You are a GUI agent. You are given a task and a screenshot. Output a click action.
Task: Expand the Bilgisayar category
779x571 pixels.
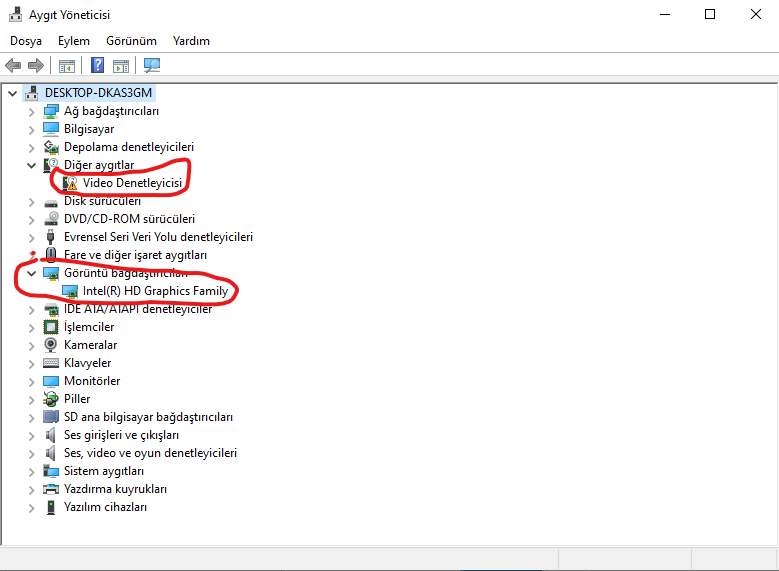[x=31, y=130]
